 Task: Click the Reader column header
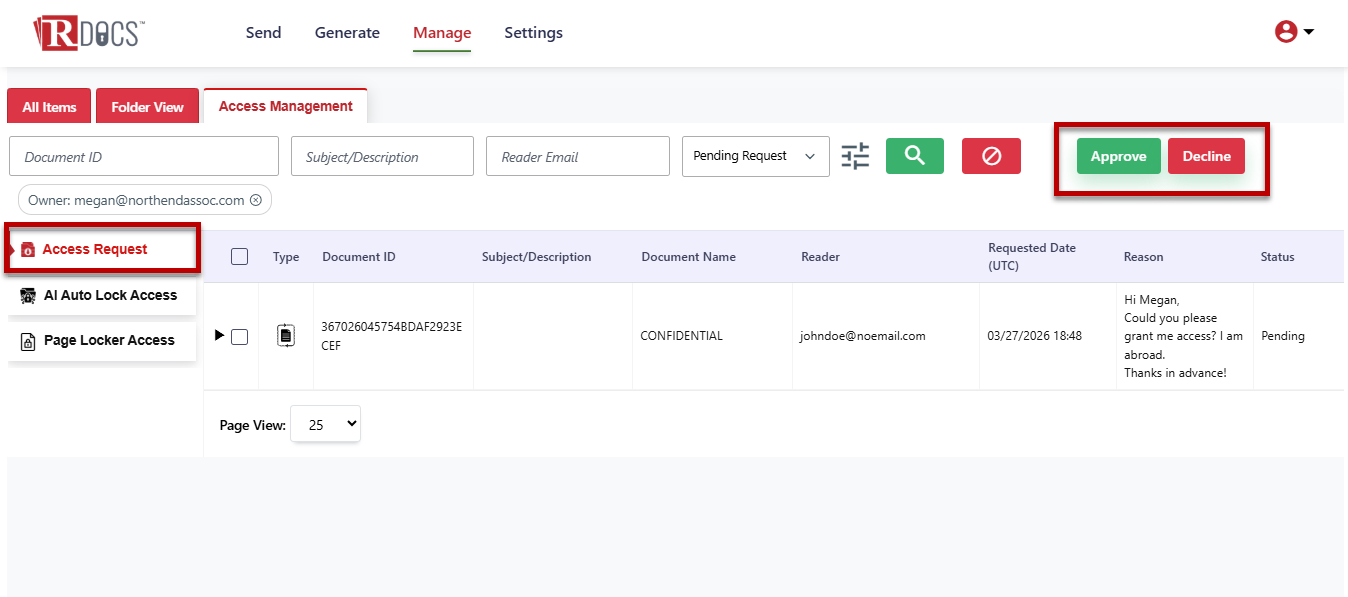(821, 257)
